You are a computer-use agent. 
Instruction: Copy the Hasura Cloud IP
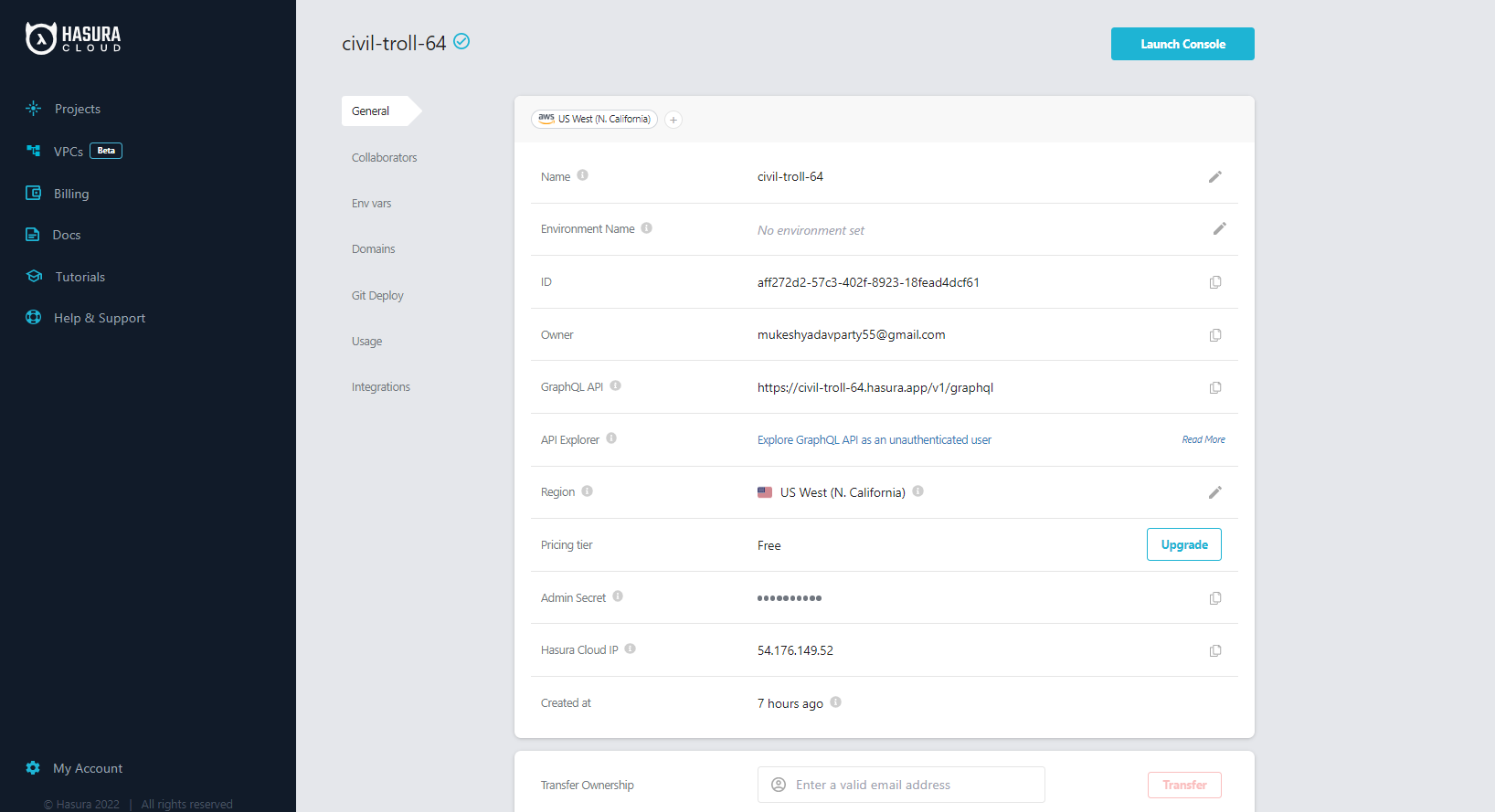[x=1215, y=651]
